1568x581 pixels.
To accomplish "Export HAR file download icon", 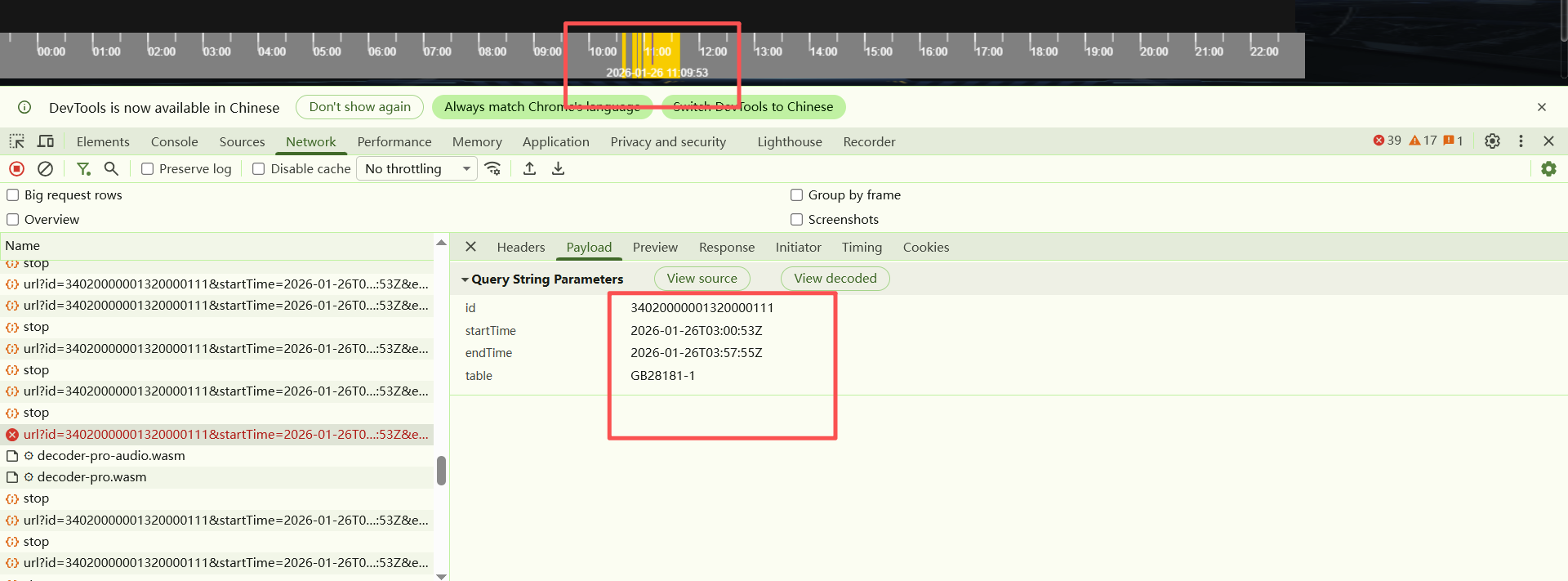I will (x=559, y=168).
